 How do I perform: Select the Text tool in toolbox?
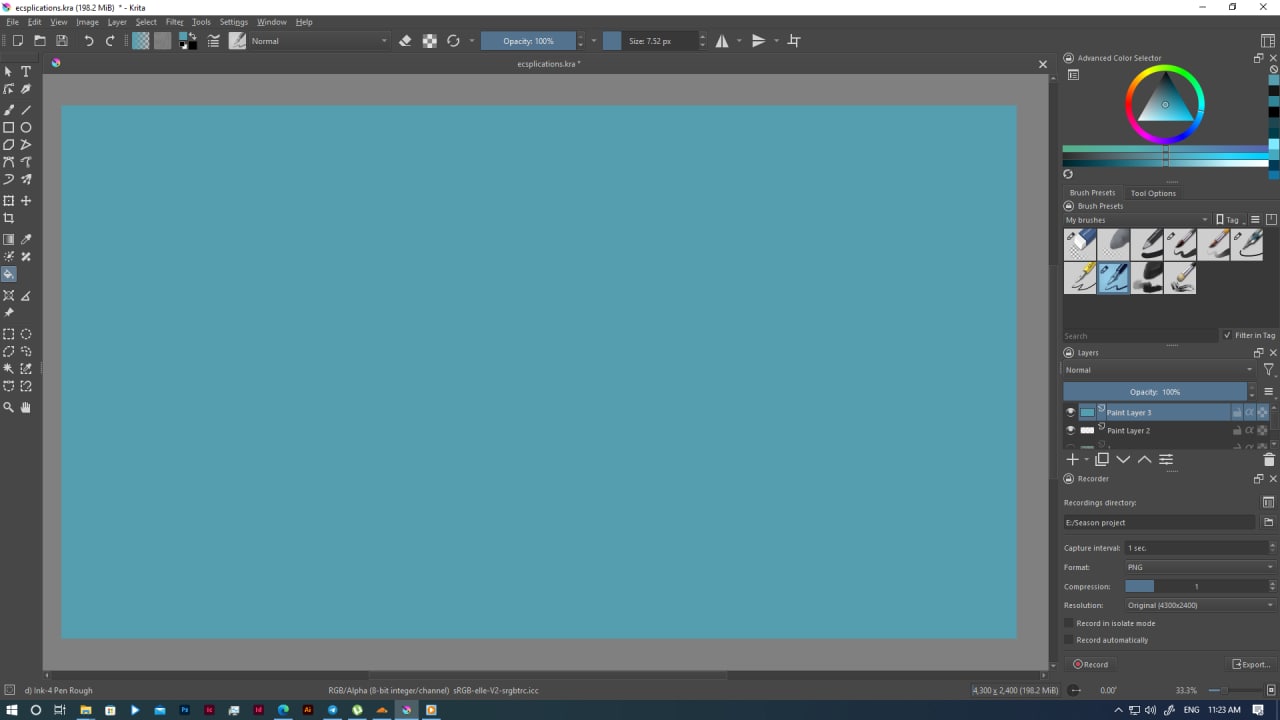26,72
